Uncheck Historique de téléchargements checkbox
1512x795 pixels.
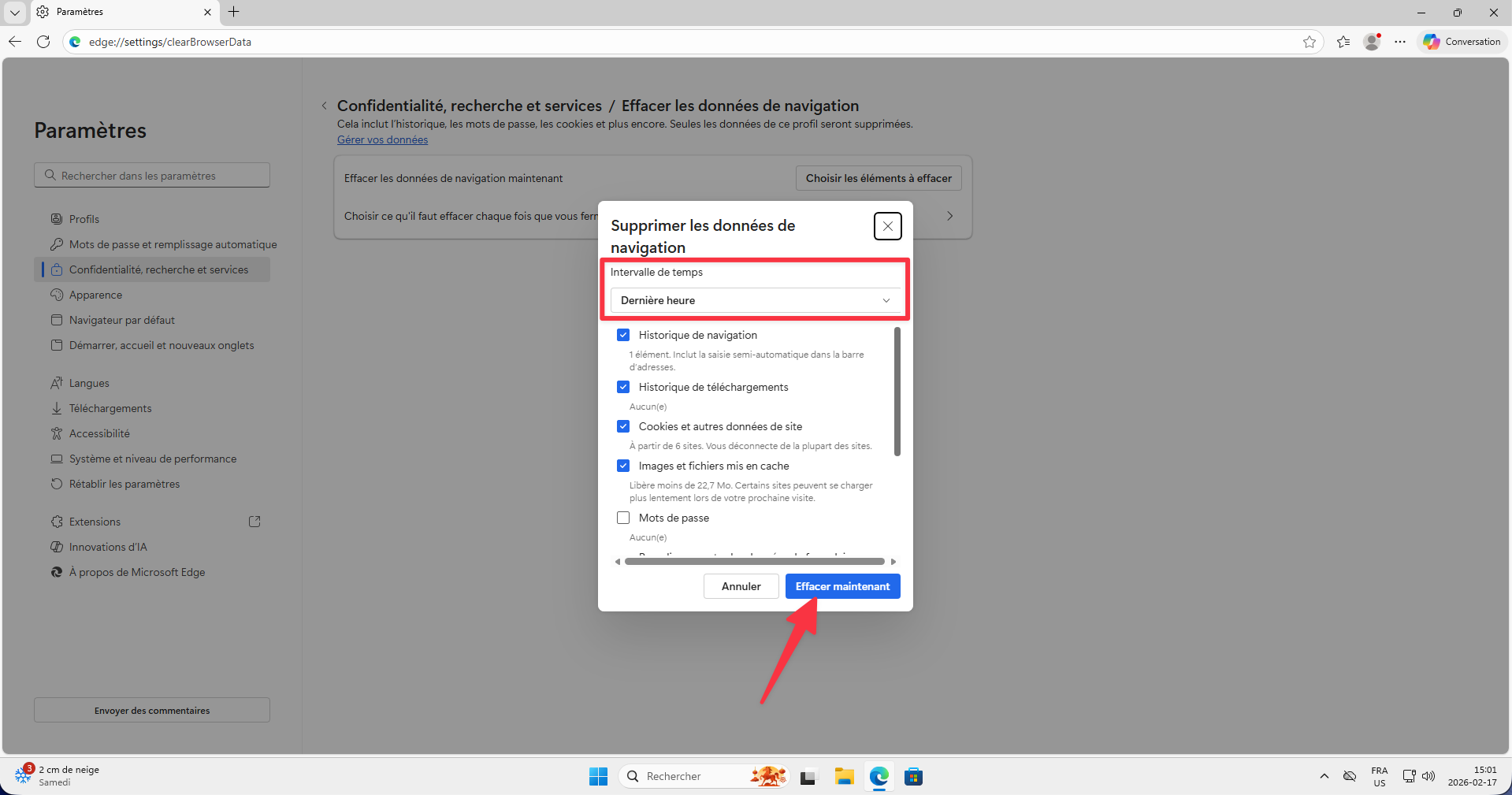point(623,387)
